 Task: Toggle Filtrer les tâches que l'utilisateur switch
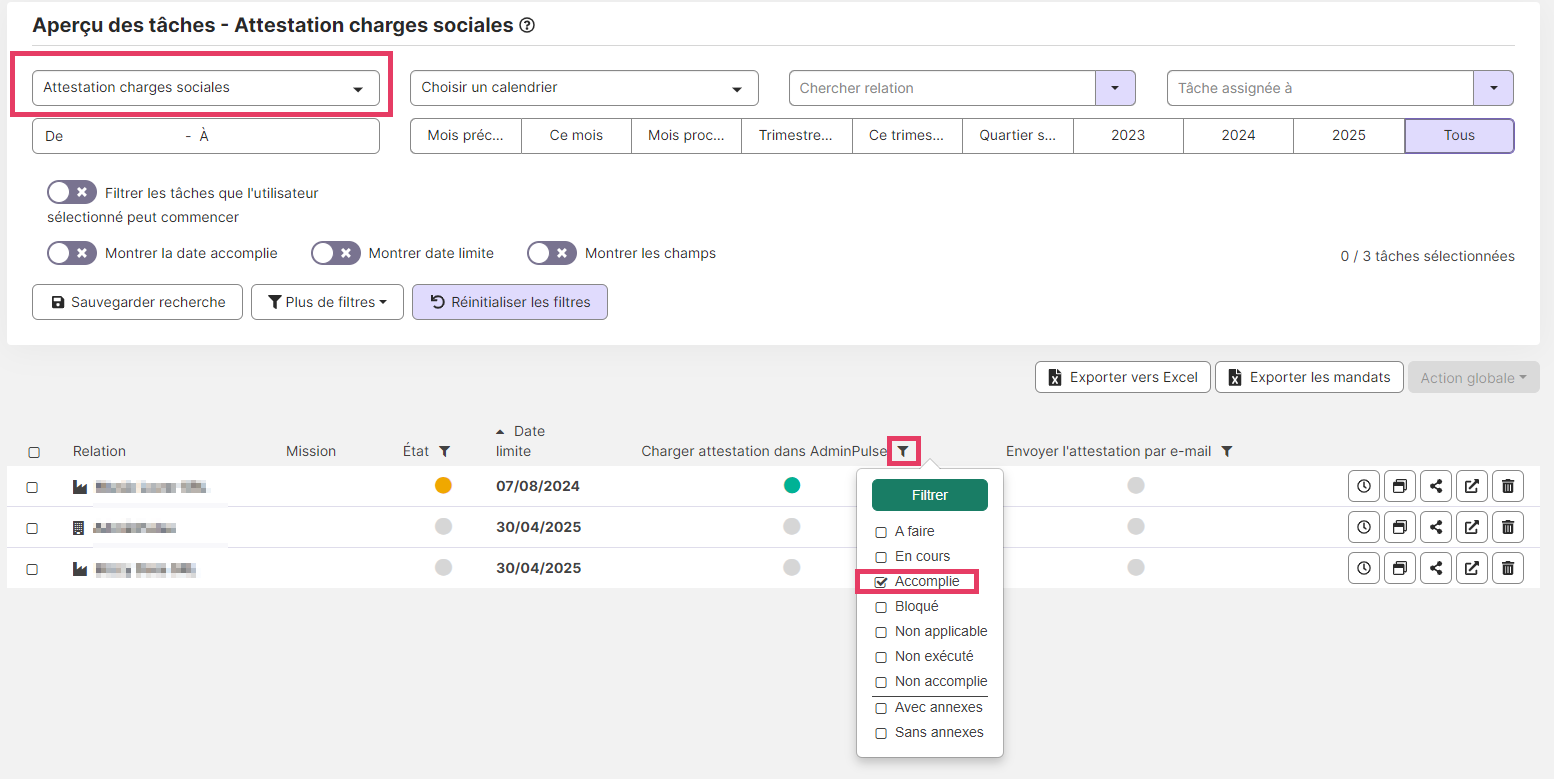[x=72, y=192]
